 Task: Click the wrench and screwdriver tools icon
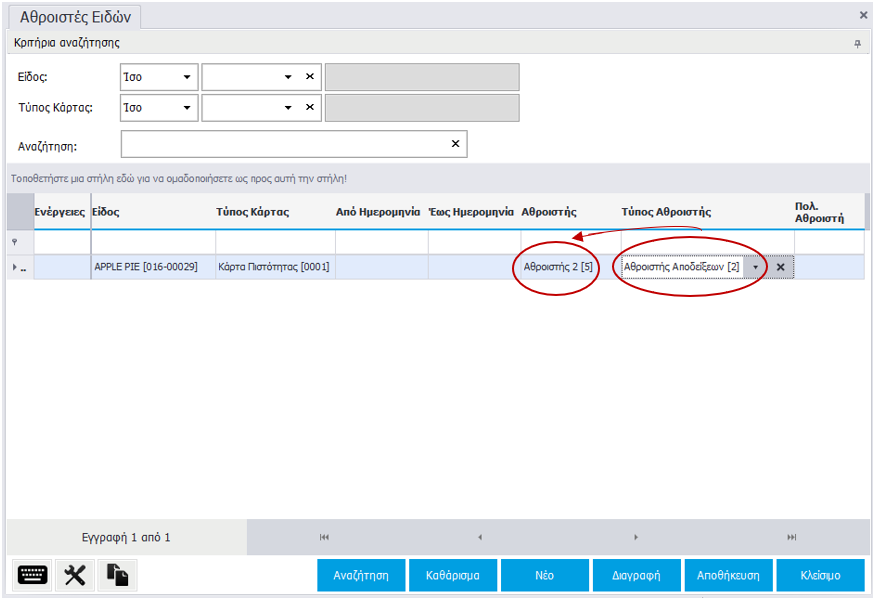pos(75,575)
